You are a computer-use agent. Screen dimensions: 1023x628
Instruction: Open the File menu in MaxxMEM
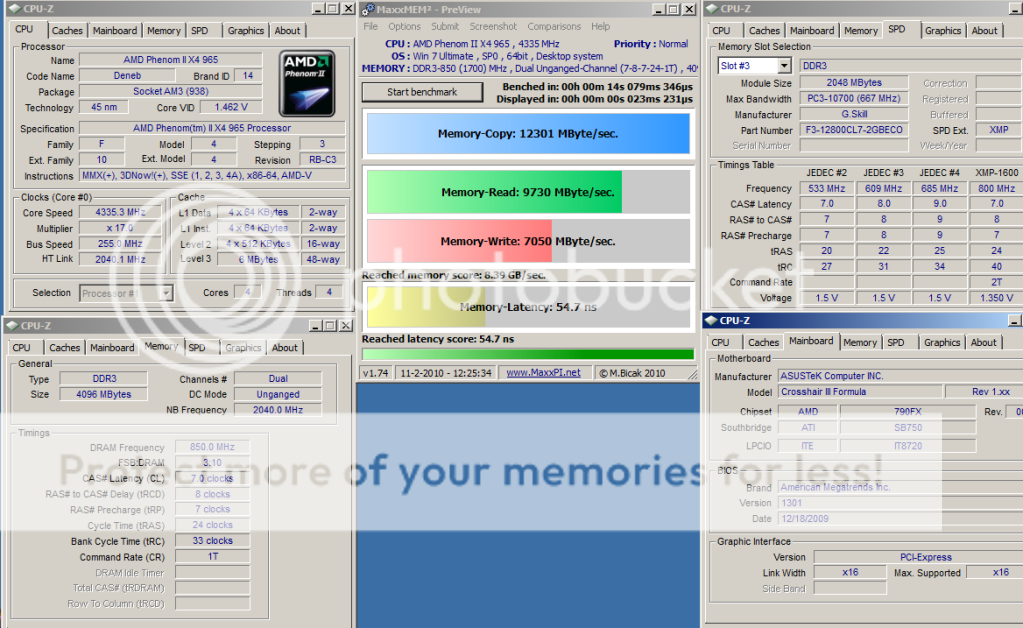click(x=371, y=27)
